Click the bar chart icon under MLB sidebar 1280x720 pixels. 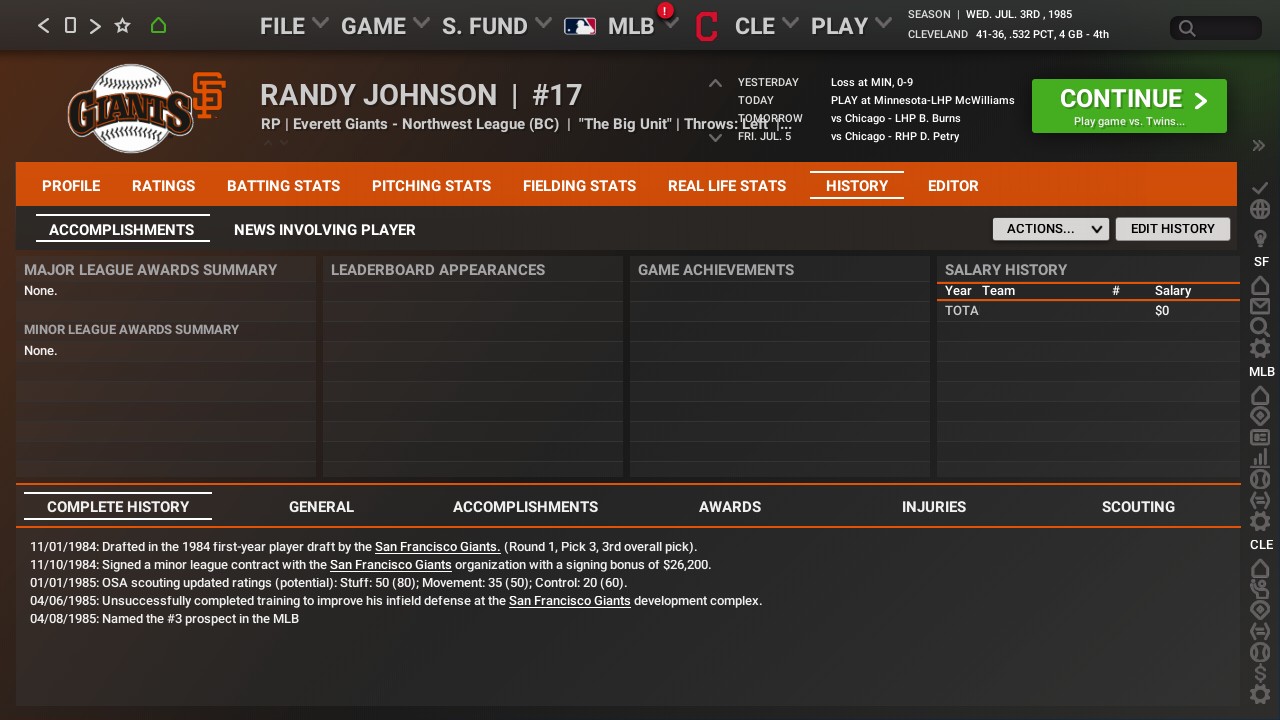click(1260, 458)
